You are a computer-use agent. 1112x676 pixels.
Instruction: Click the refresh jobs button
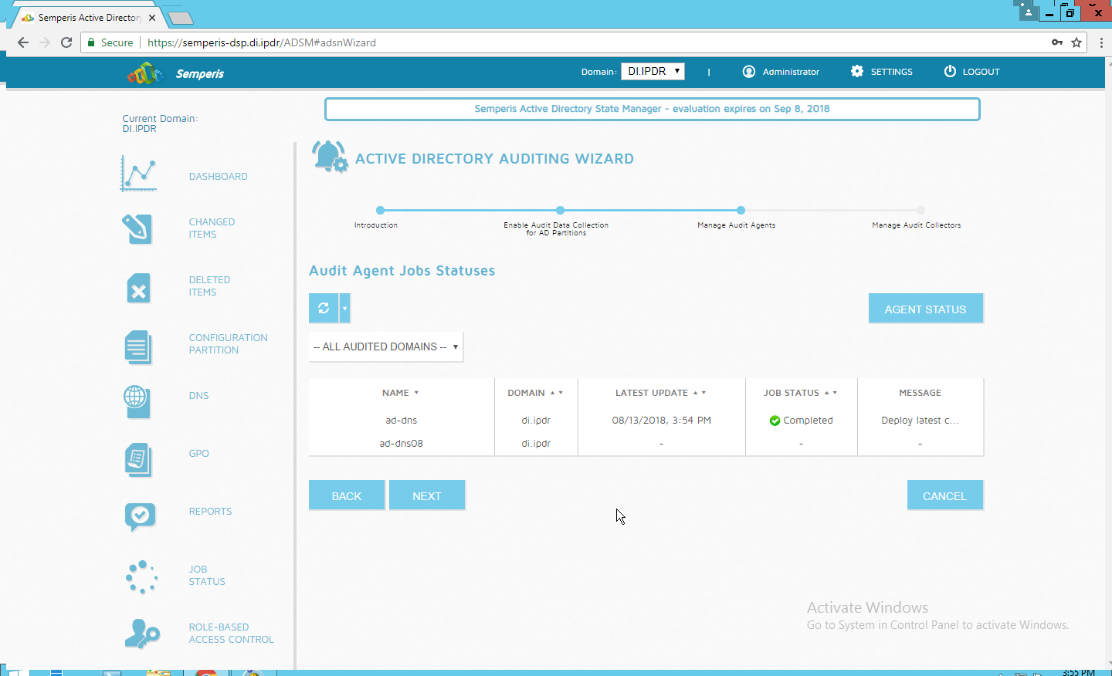tap(324, 308)
